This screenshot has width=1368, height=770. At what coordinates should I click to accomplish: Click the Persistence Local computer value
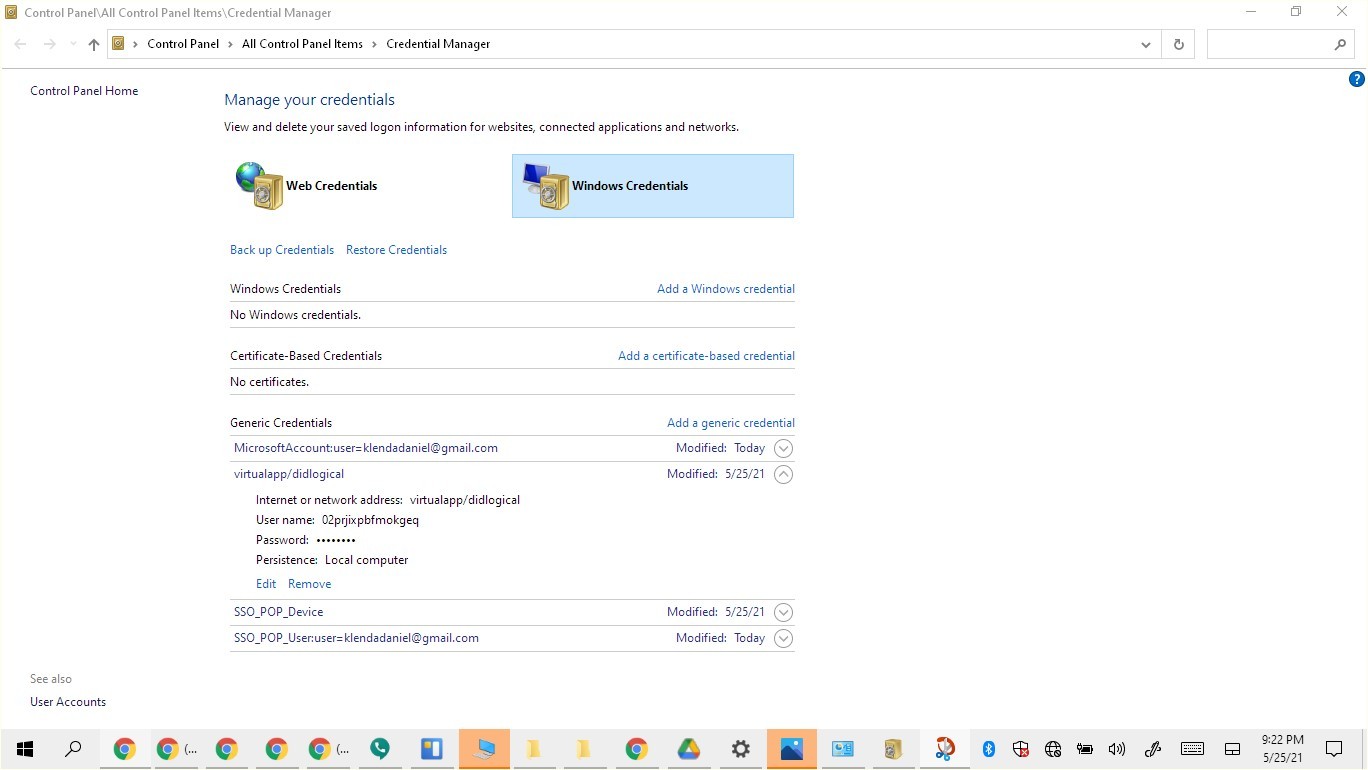click(366, 560)
